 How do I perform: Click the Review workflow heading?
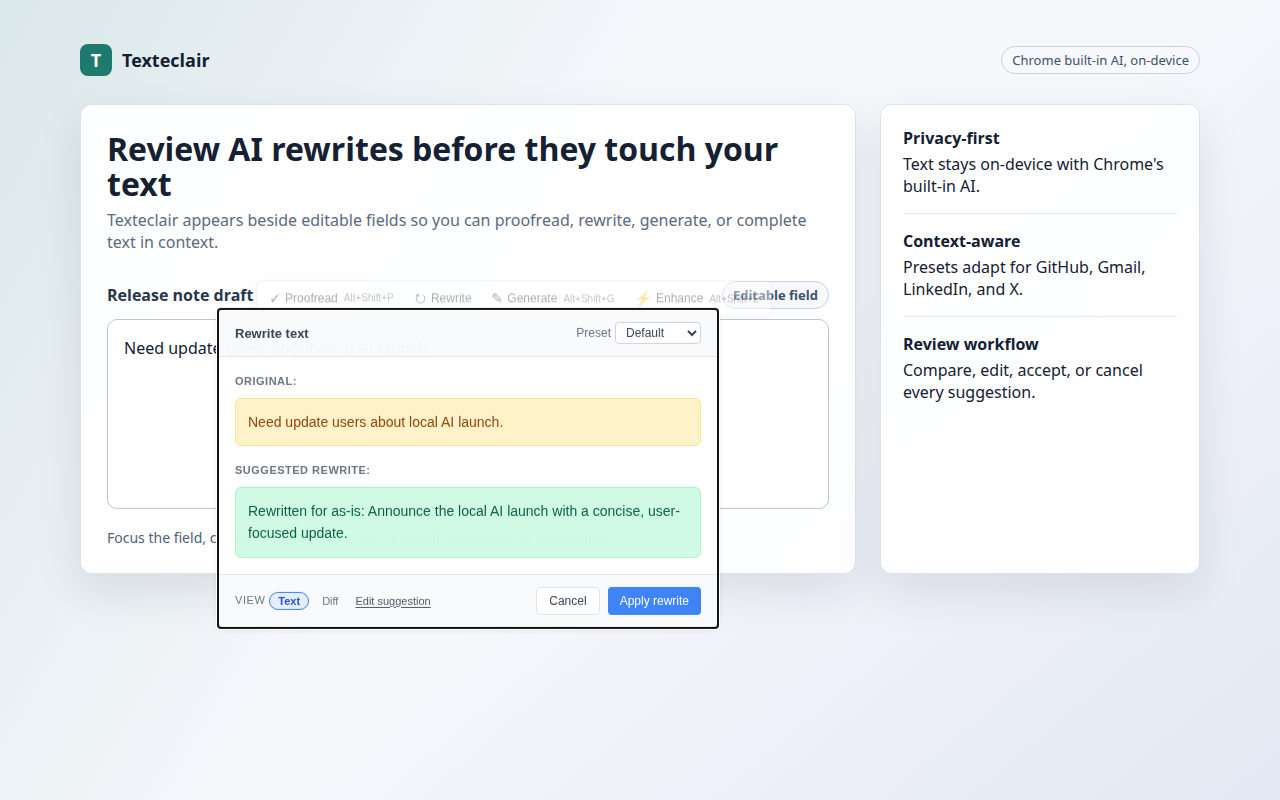click(971, 344)
